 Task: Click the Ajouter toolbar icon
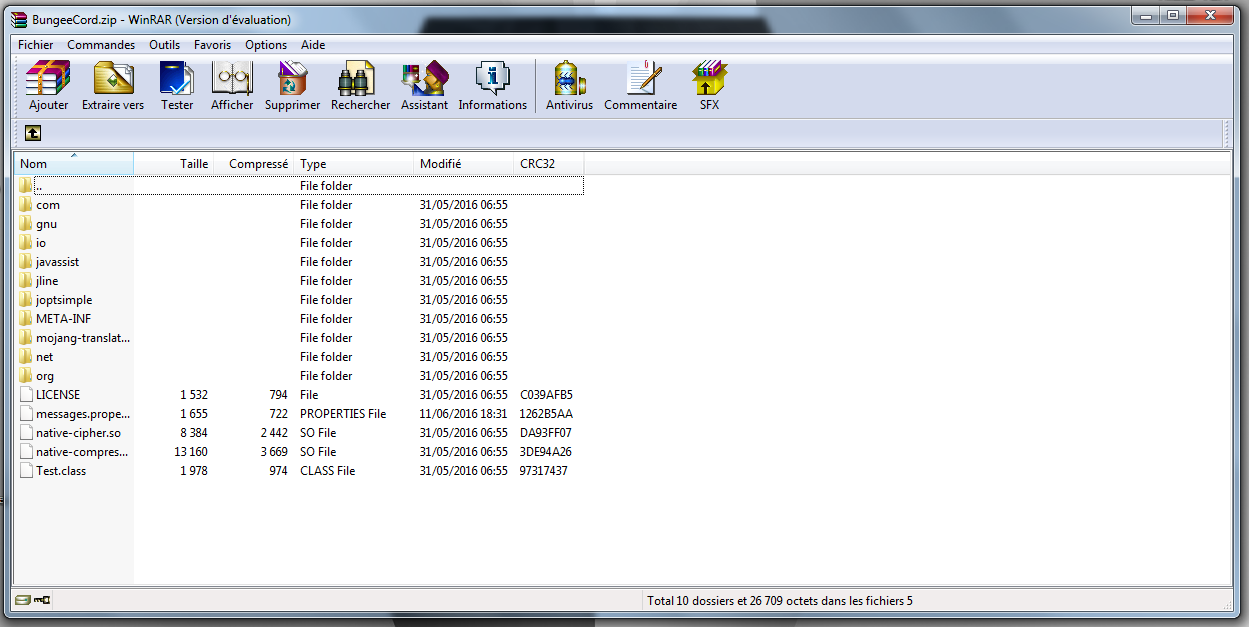click(x=48, y=85)
